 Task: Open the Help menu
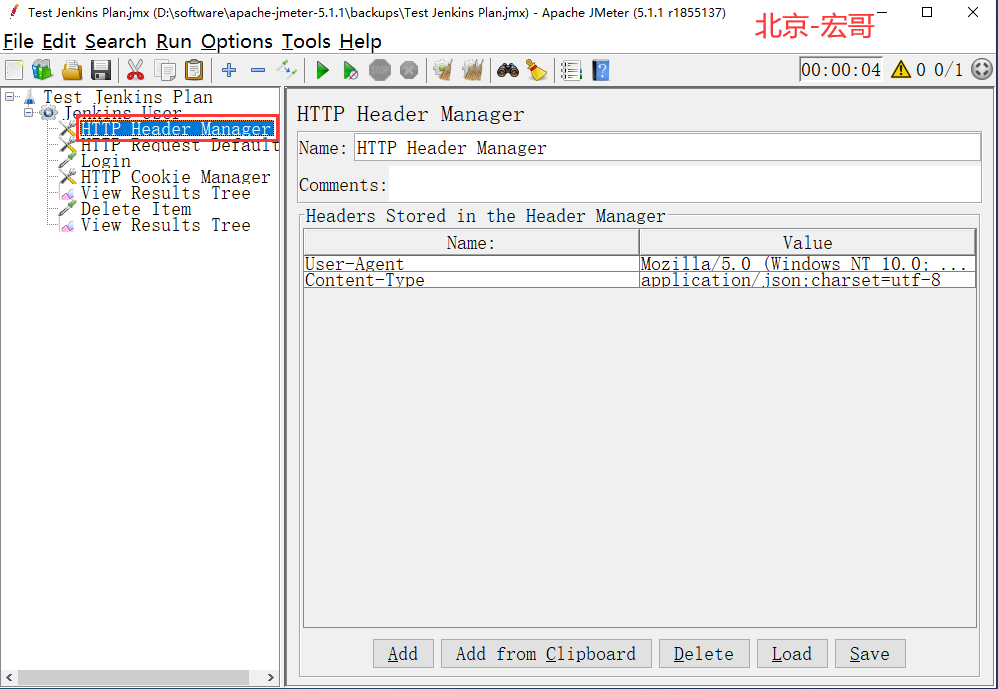click(x=360, y=41)
